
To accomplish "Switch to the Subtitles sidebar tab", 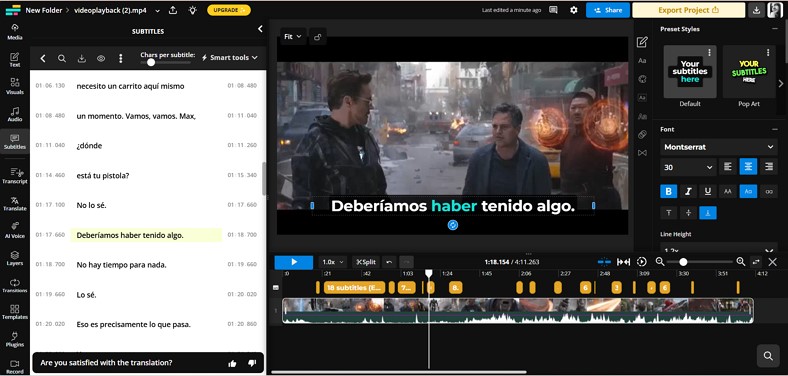I will 15,141.
